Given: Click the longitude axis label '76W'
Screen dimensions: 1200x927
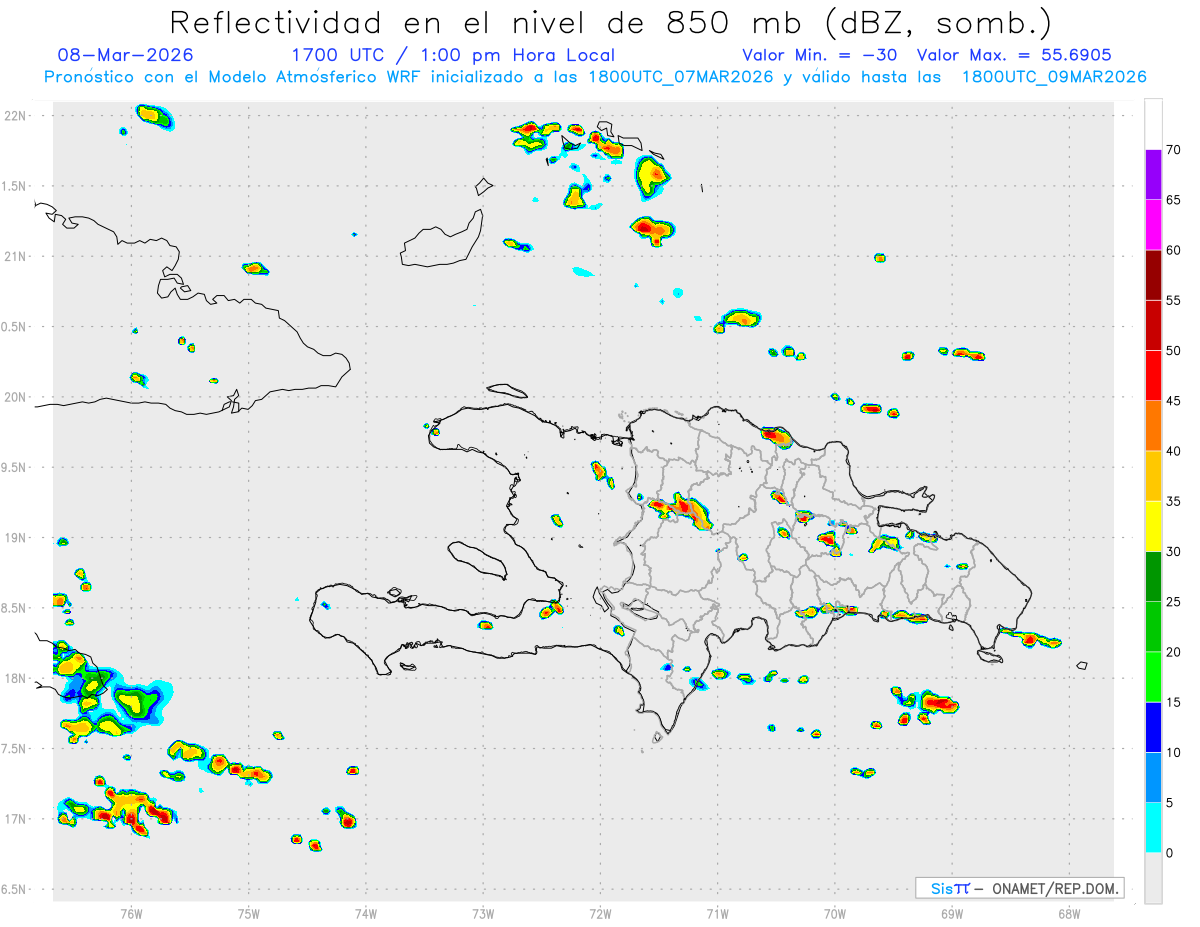Looking at the screenshot, I should [131, 912].
